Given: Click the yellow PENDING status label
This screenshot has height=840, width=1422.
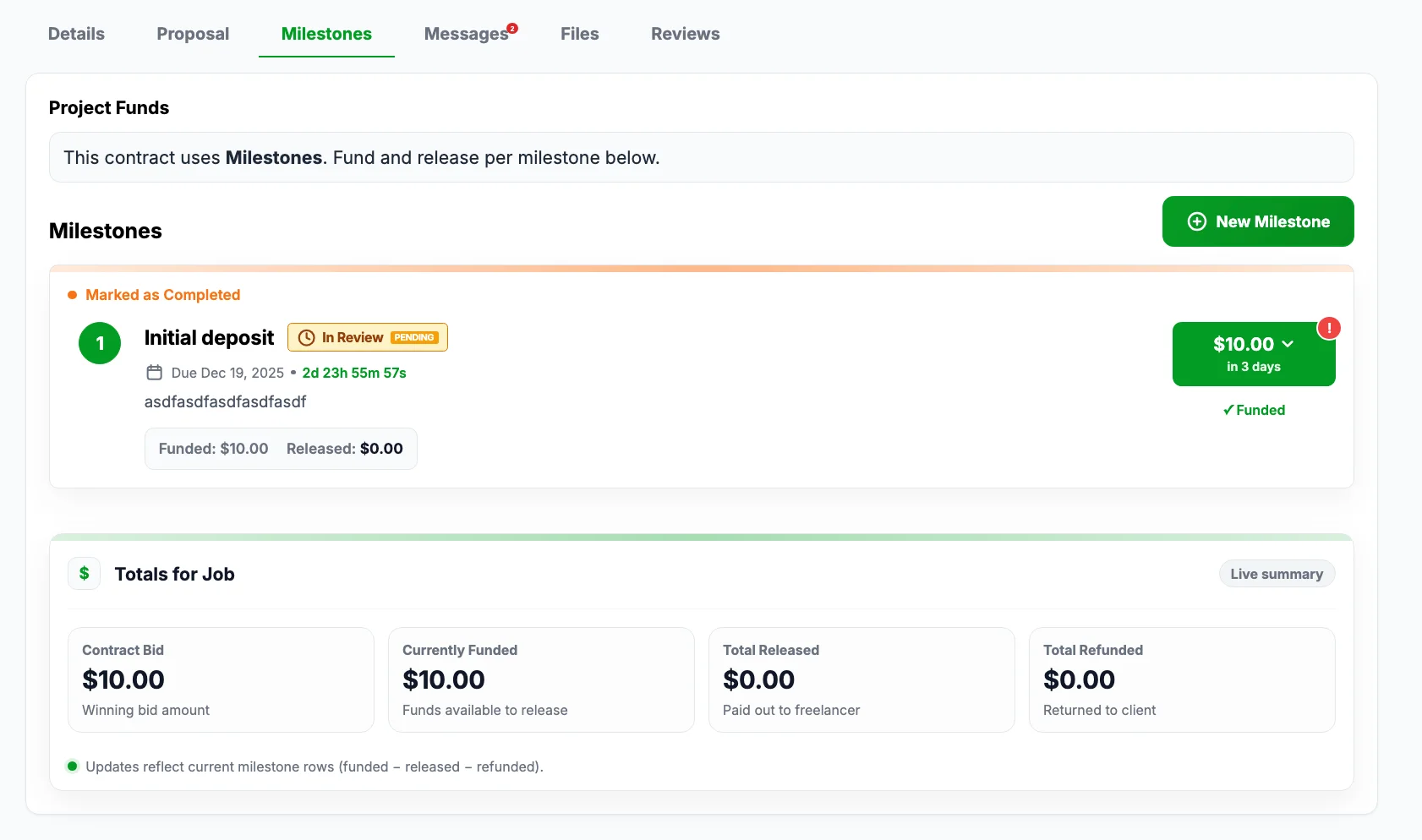Looking at the screenshot, I should click(414, 337).
